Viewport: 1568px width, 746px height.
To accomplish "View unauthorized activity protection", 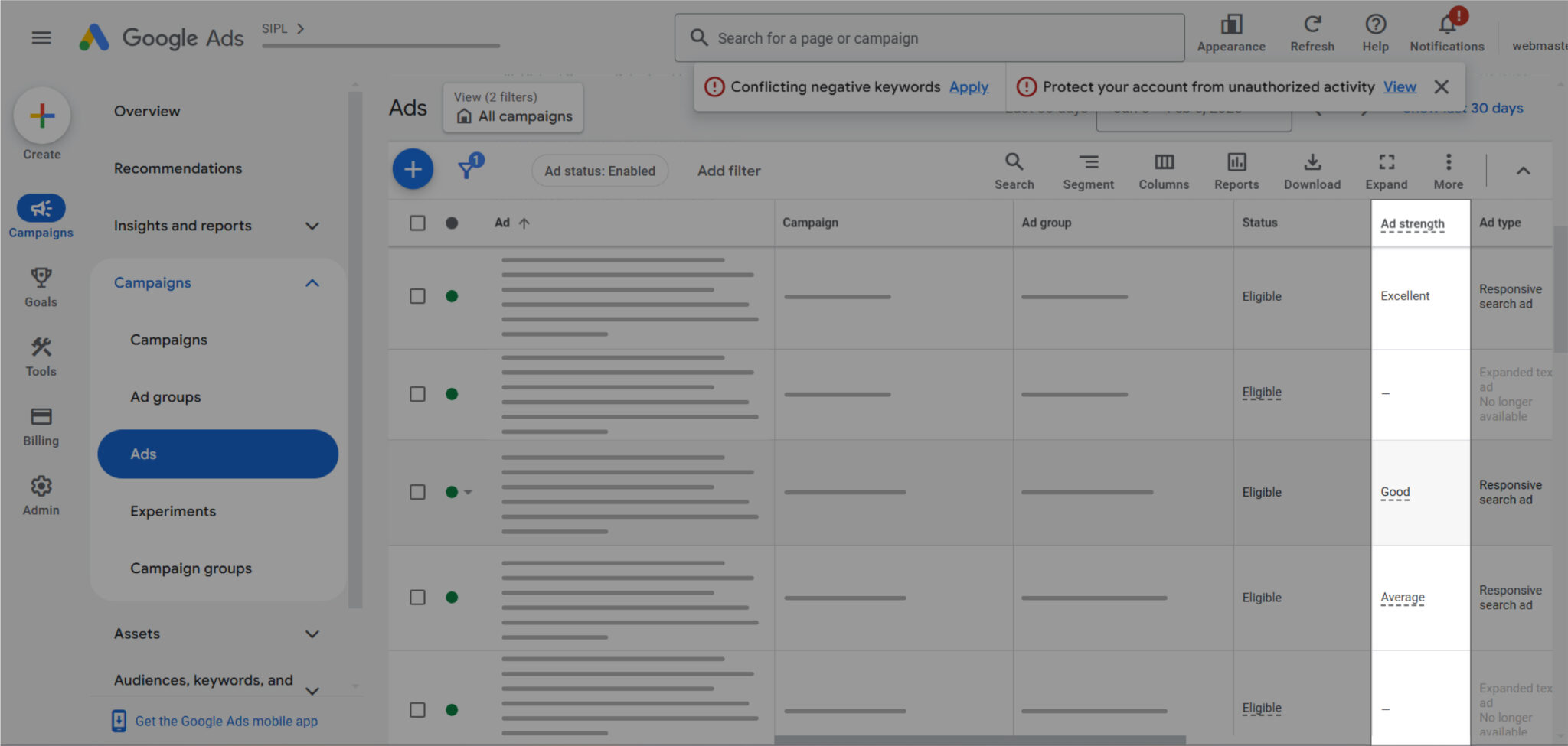I will [1400, 86].
